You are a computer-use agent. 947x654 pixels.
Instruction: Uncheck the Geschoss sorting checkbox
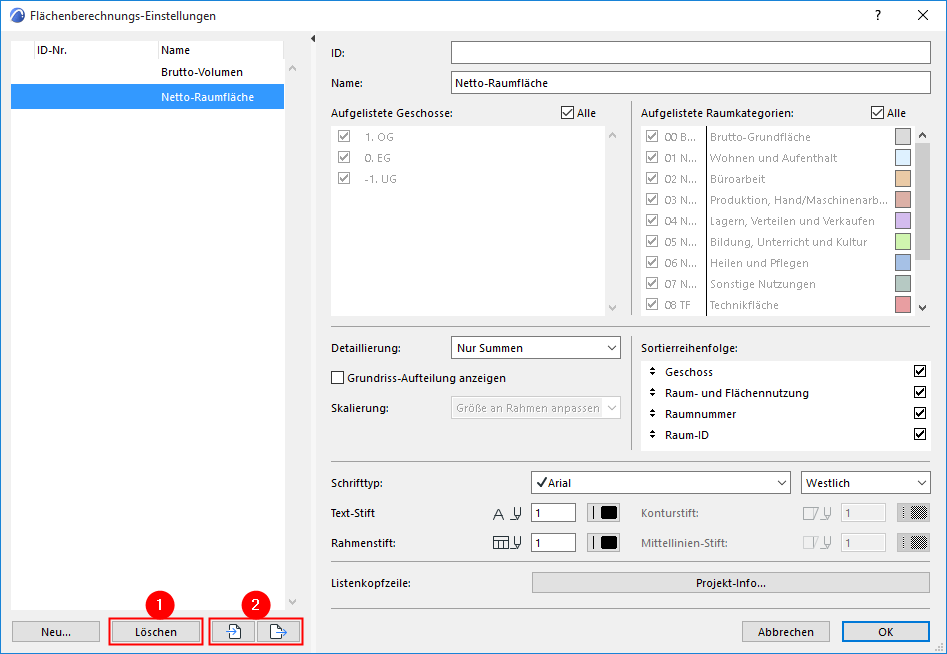pyautogui.click(x=920, y=371)
